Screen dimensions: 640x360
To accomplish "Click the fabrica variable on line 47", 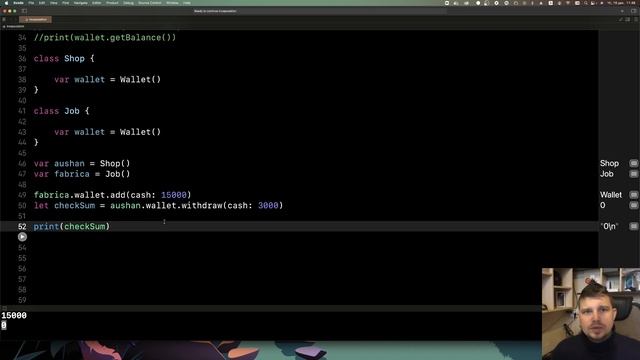I will coord(72,174).
